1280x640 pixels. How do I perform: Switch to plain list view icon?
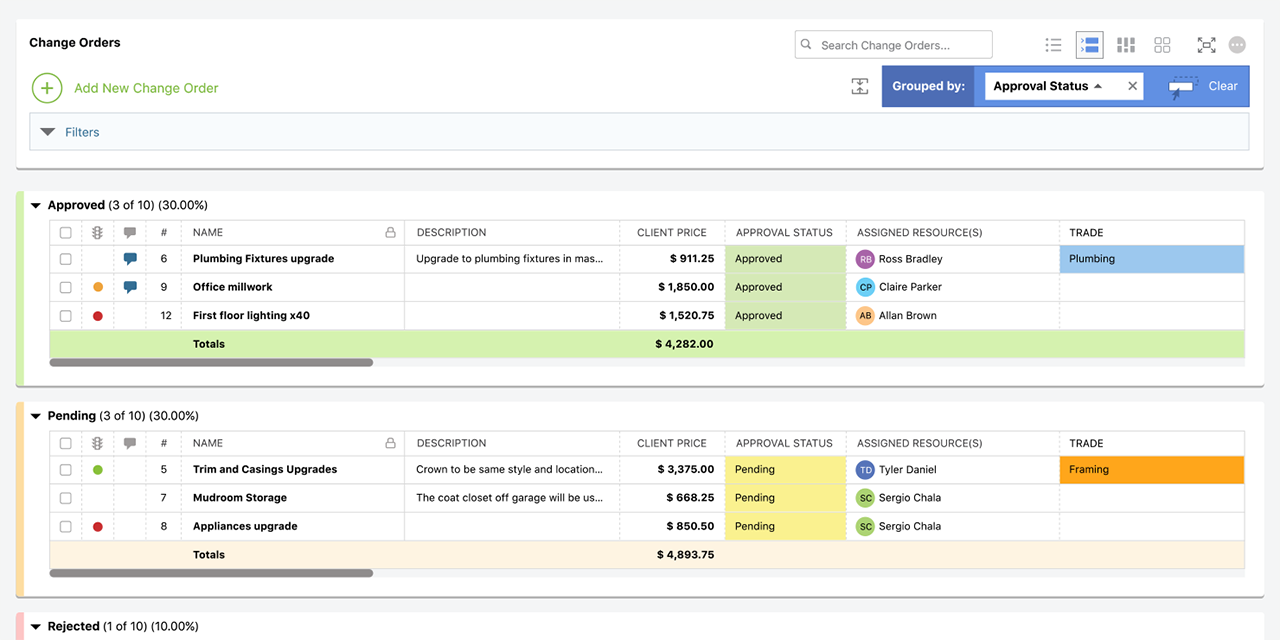(x=1053, y=45)
